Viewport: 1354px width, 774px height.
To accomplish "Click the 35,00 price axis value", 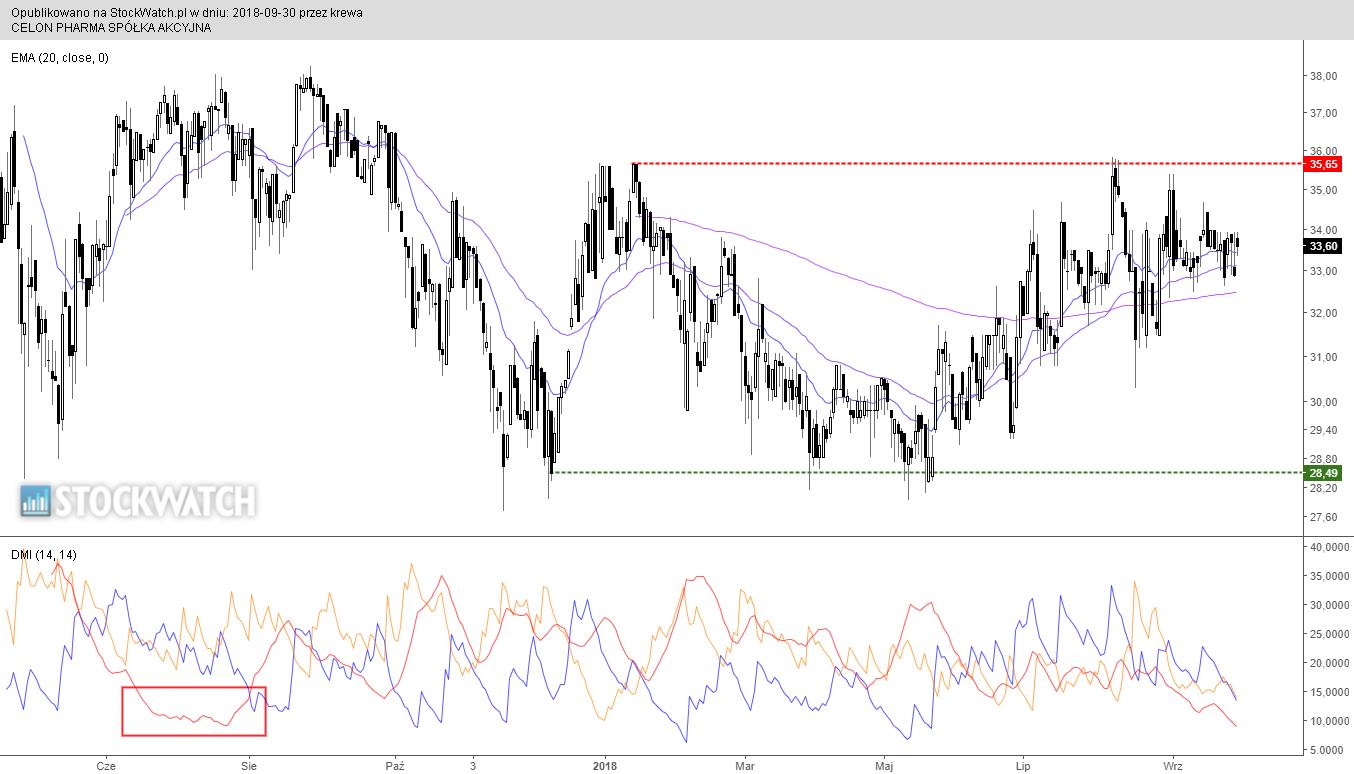I will (1323, 190).
